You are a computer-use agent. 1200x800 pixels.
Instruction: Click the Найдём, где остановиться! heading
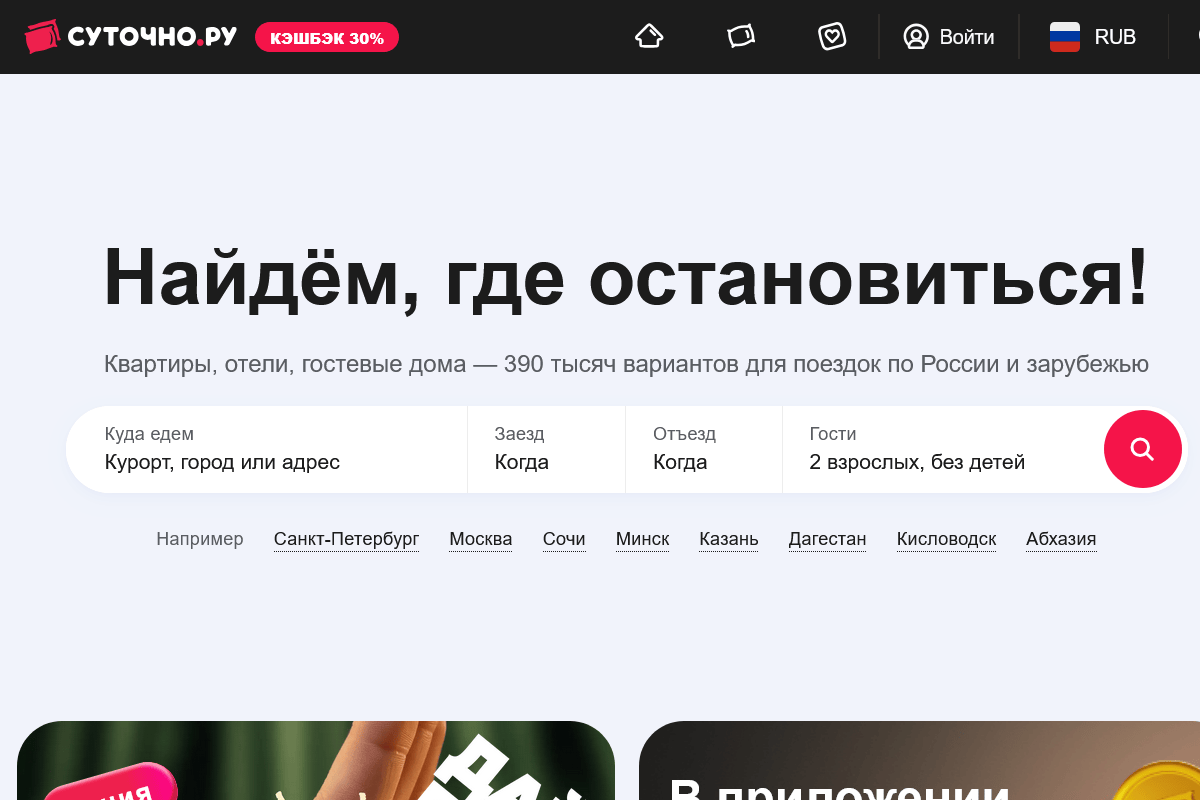point(627,277)
